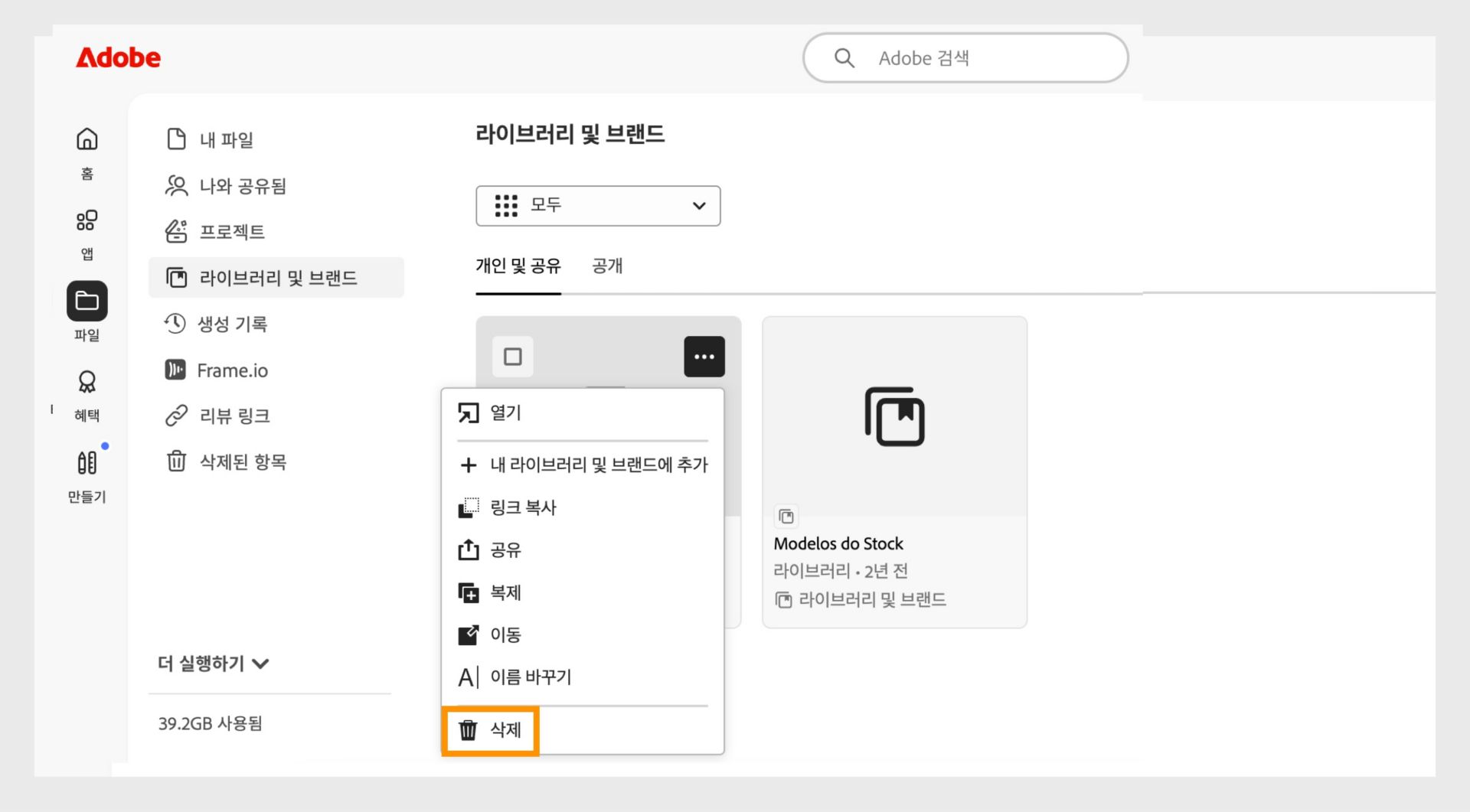Choose 링크 복사 menu entry

click(x=583, y=507)
